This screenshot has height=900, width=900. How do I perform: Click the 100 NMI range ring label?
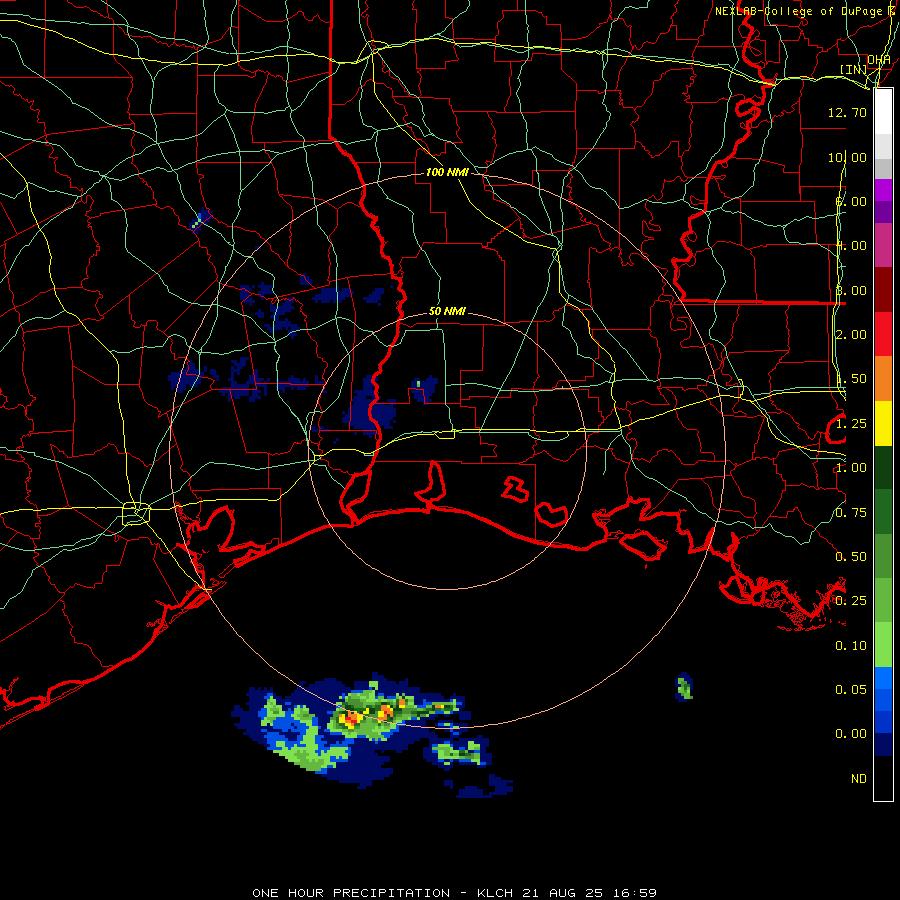pyautogui.click(x=447, y=172)
